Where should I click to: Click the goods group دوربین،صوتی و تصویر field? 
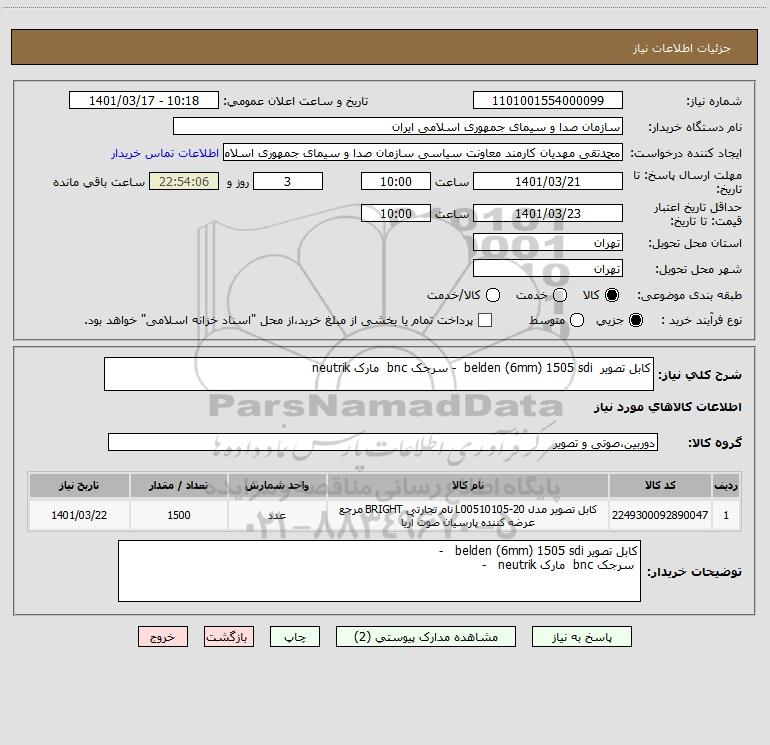[383, 442]
